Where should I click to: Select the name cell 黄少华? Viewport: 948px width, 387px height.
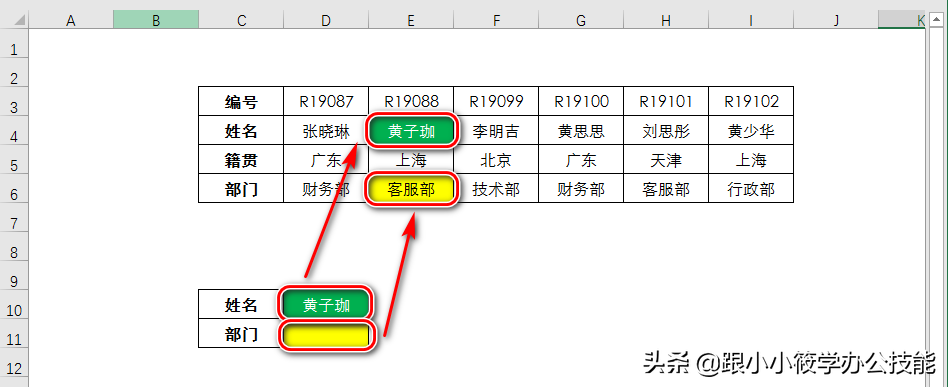pos(751,130)
